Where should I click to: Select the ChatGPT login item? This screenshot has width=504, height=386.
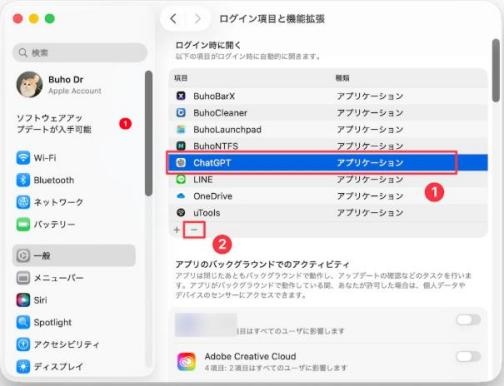(328, 163)
